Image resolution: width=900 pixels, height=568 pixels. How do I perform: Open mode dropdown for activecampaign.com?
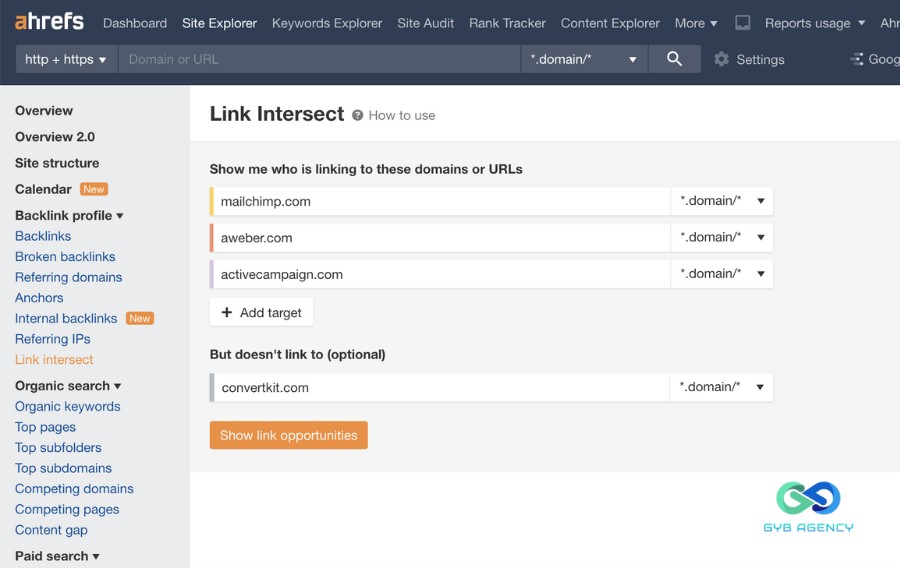pos(721,274)
